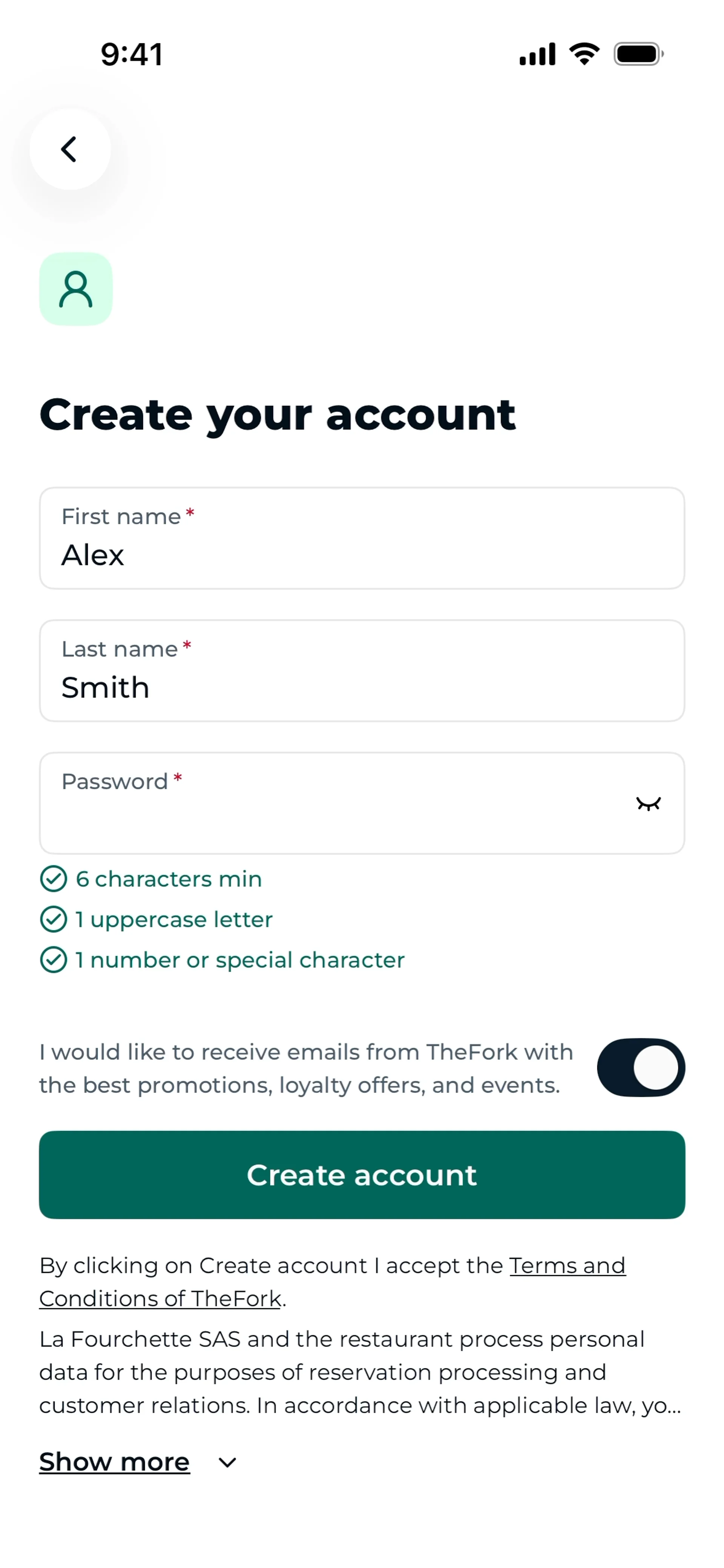Click the Last name field with Smith
724x1568 pixels.
click(362, 671)
